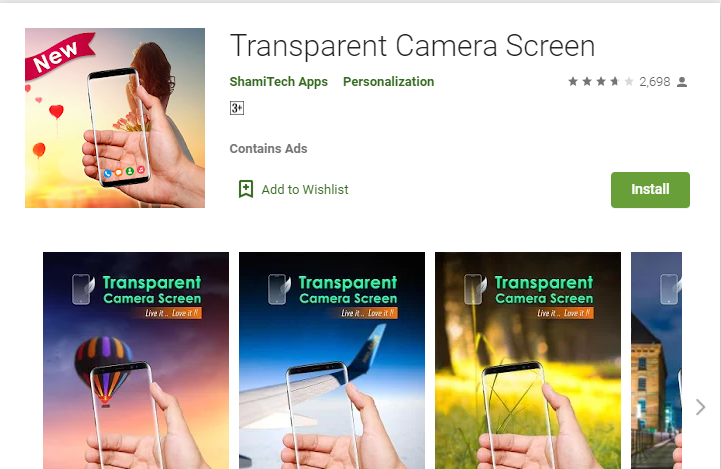Open the partially visible building screenshot
This screenshot has height=469, width=721.
(x=656, y=360)
